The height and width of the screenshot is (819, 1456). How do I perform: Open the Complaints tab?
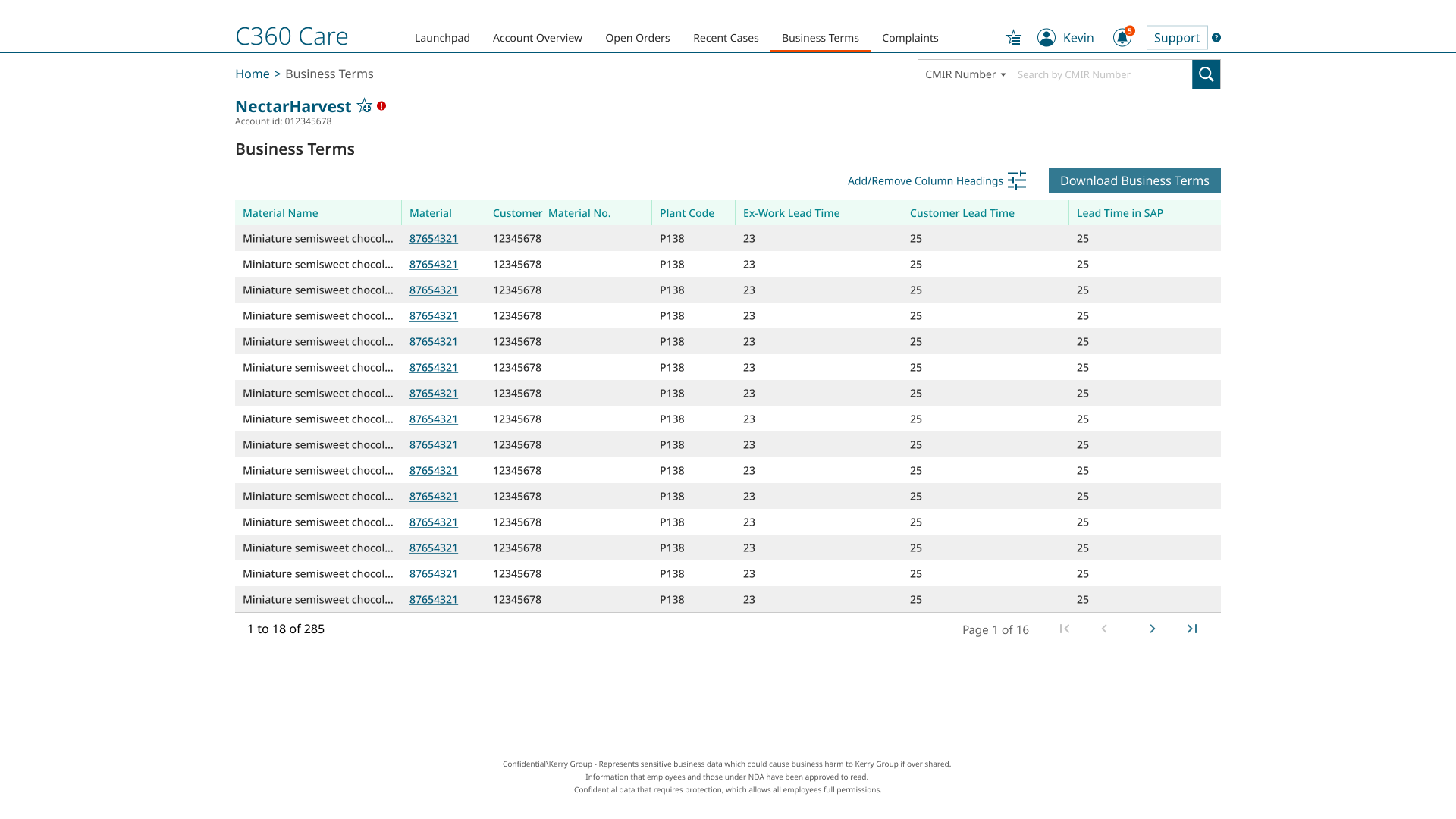(910, 38)
